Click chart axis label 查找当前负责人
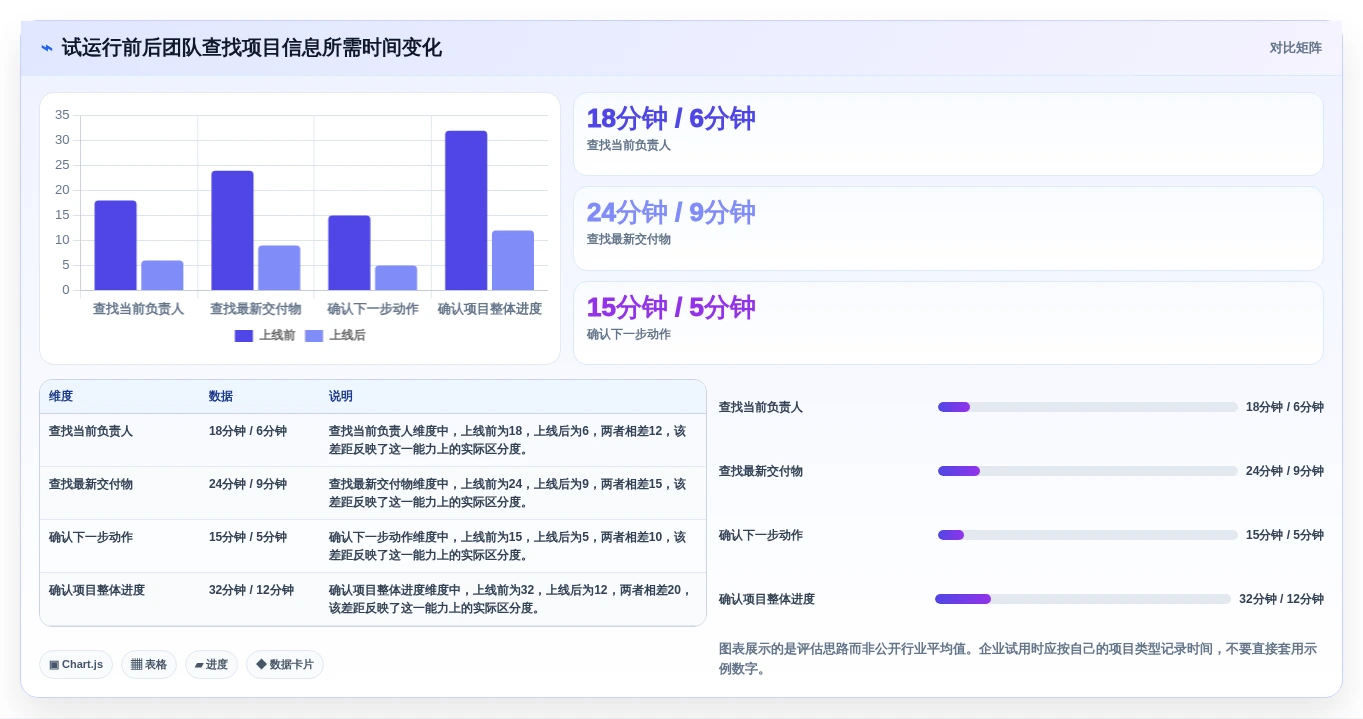Screen dimensions: 1363x719 coord(139,310)
